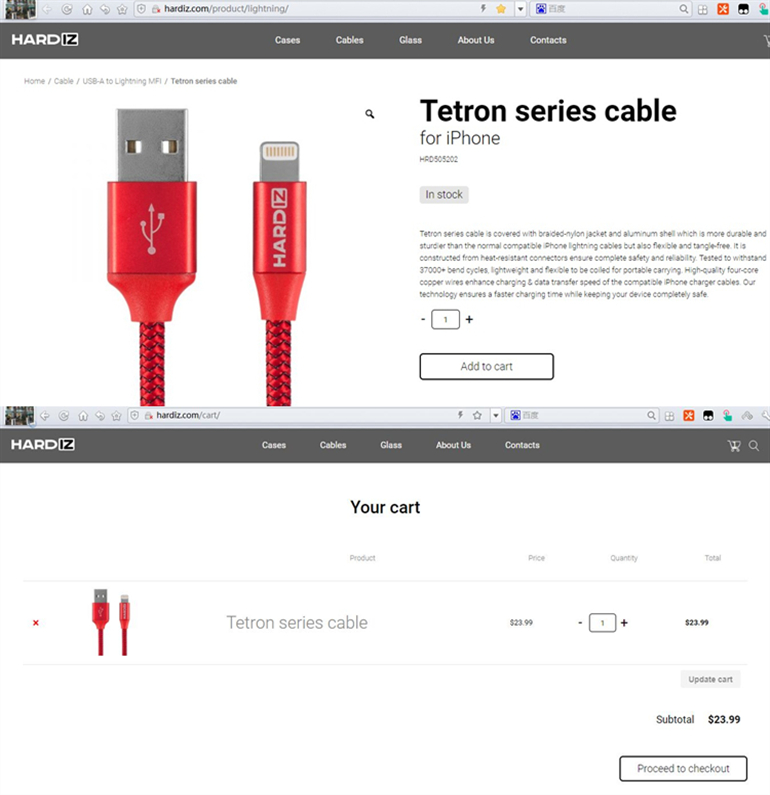Click the HARDIZ logo on the product page
This screenshot has height=795, width=770.
tap(45, 40)
